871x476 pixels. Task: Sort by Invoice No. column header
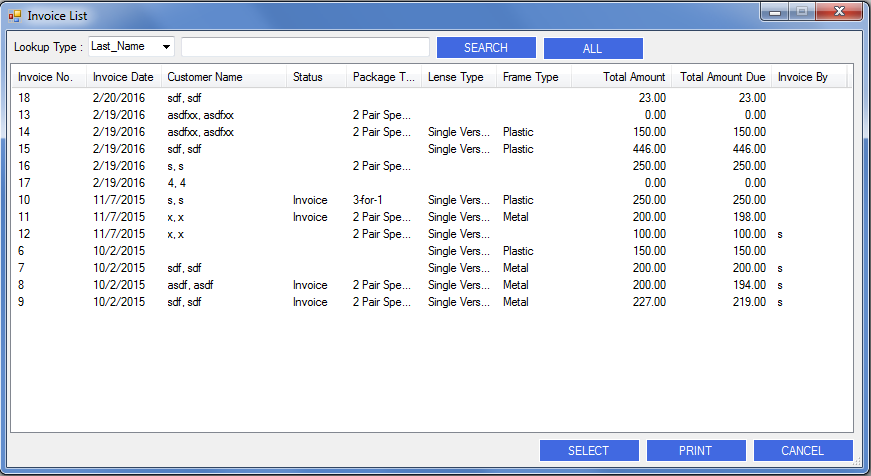tap(46, 77)
